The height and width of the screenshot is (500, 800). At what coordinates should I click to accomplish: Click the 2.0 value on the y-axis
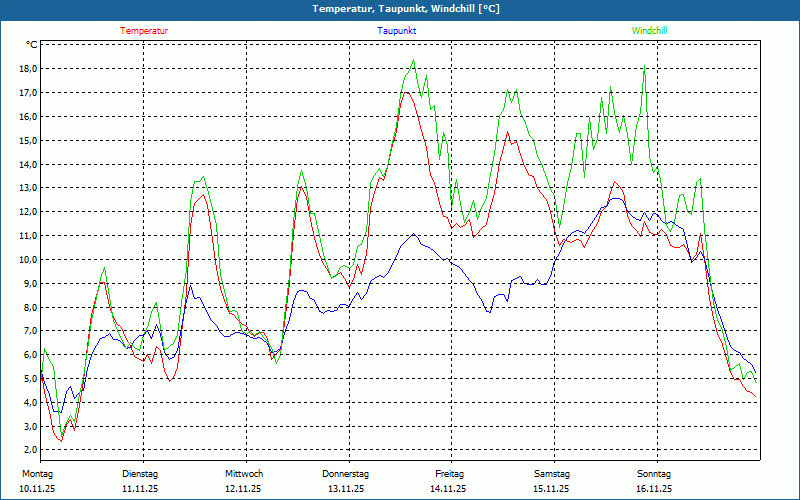29,450
